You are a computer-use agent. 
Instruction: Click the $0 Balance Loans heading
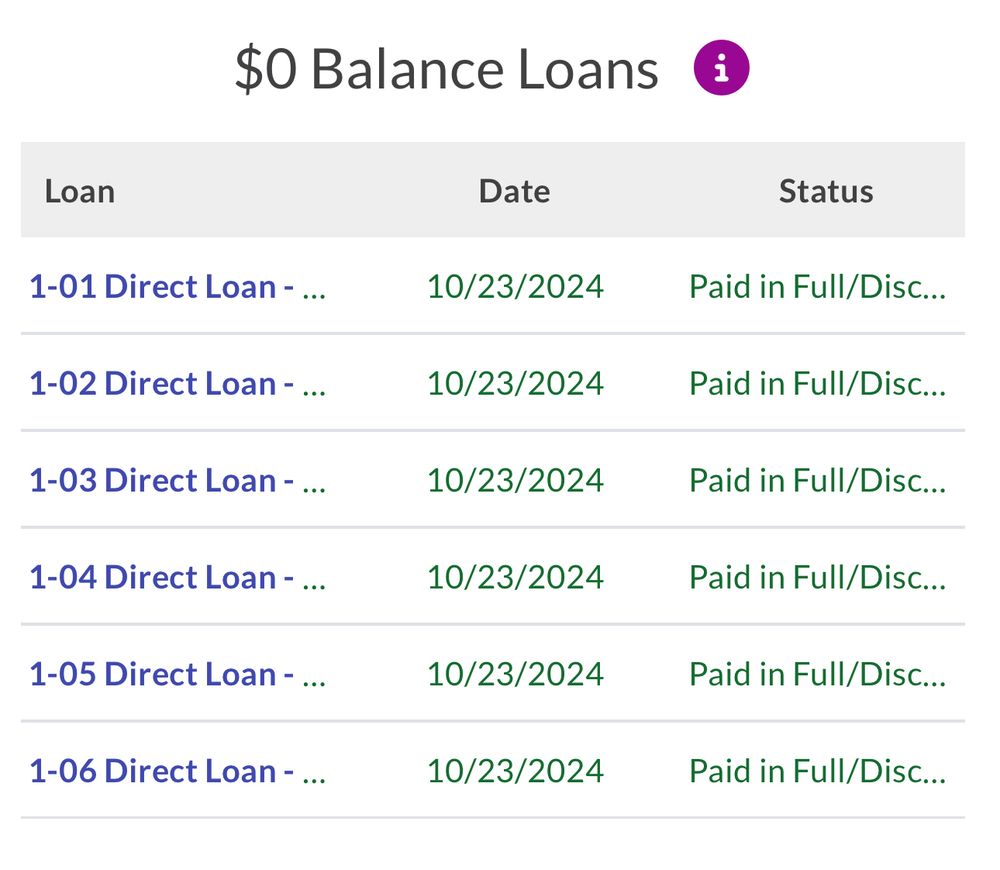(x=446, y=69)
